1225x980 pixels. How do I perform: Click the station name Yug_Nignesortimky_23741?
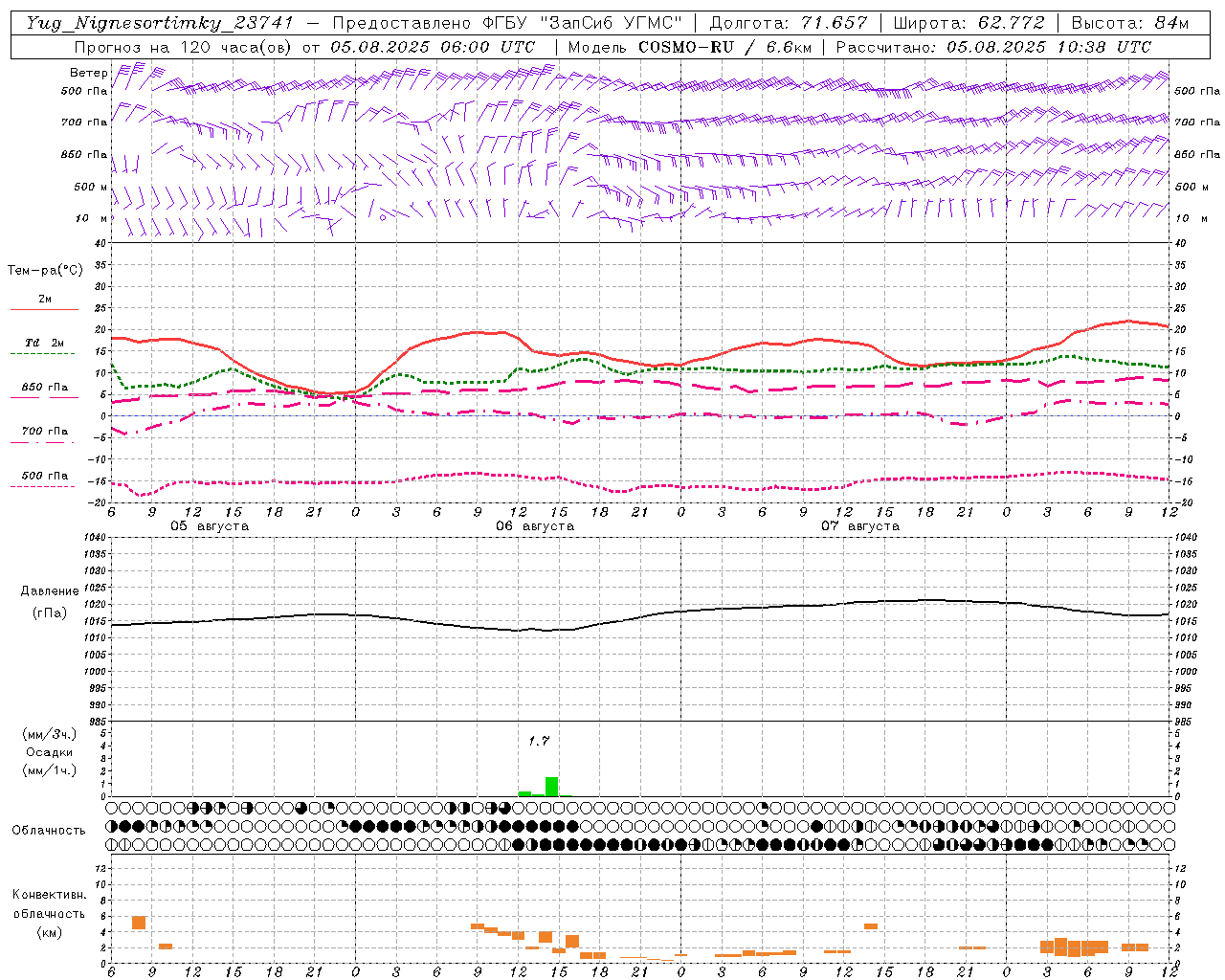[x=160, y=23]
